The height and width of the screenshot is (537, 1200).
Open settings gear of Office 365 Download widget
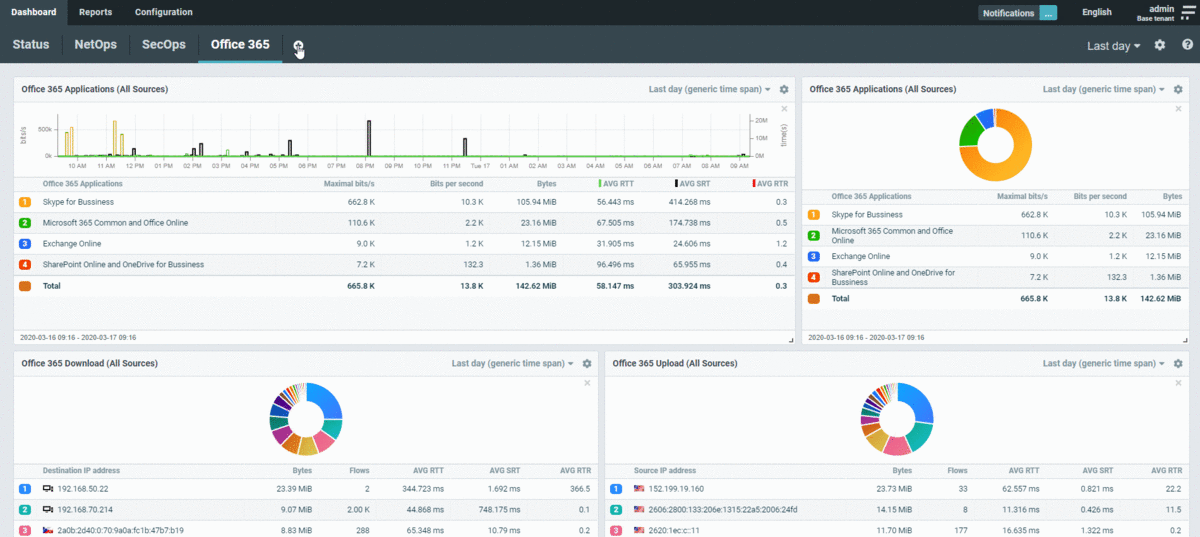tap(587, 364)
